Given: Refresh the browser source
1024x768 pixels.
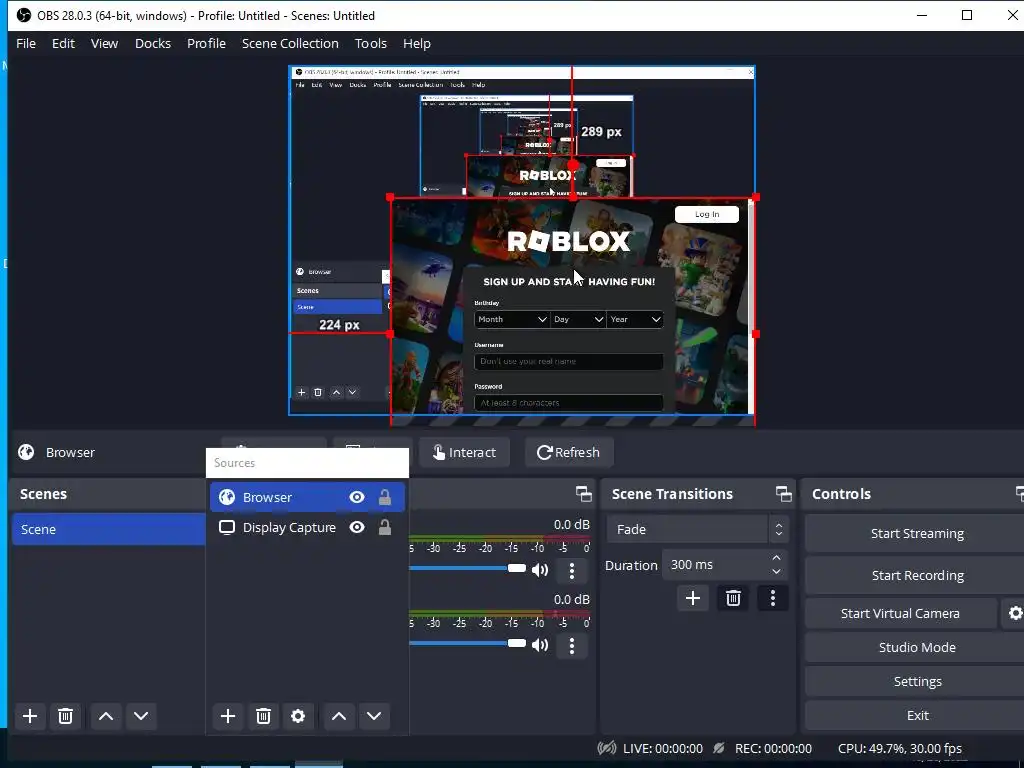Looking at the screenshot, I should pos(569,453).
